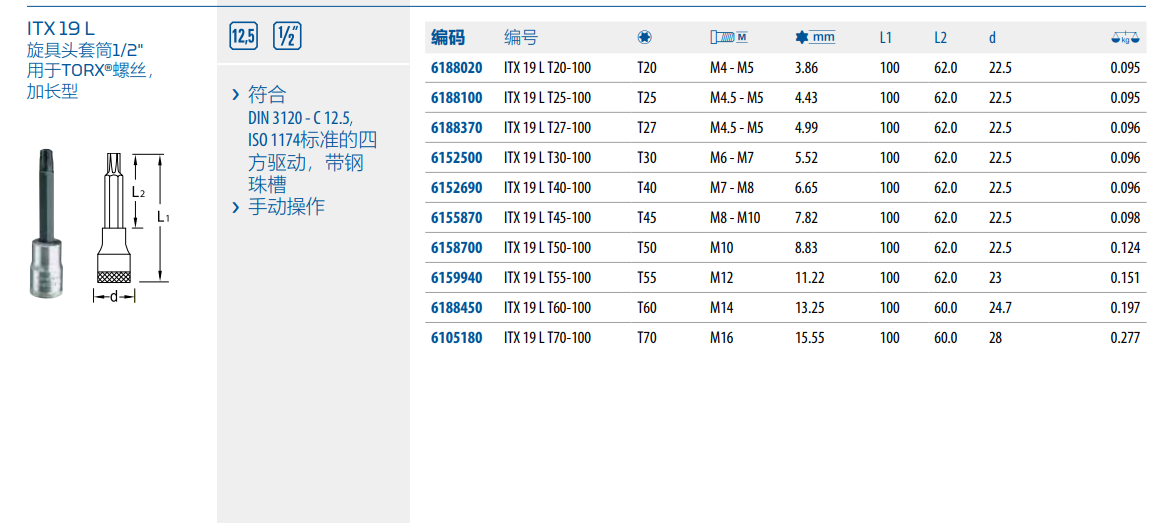Click the 1/2 inch drive icon

(286, 37)
